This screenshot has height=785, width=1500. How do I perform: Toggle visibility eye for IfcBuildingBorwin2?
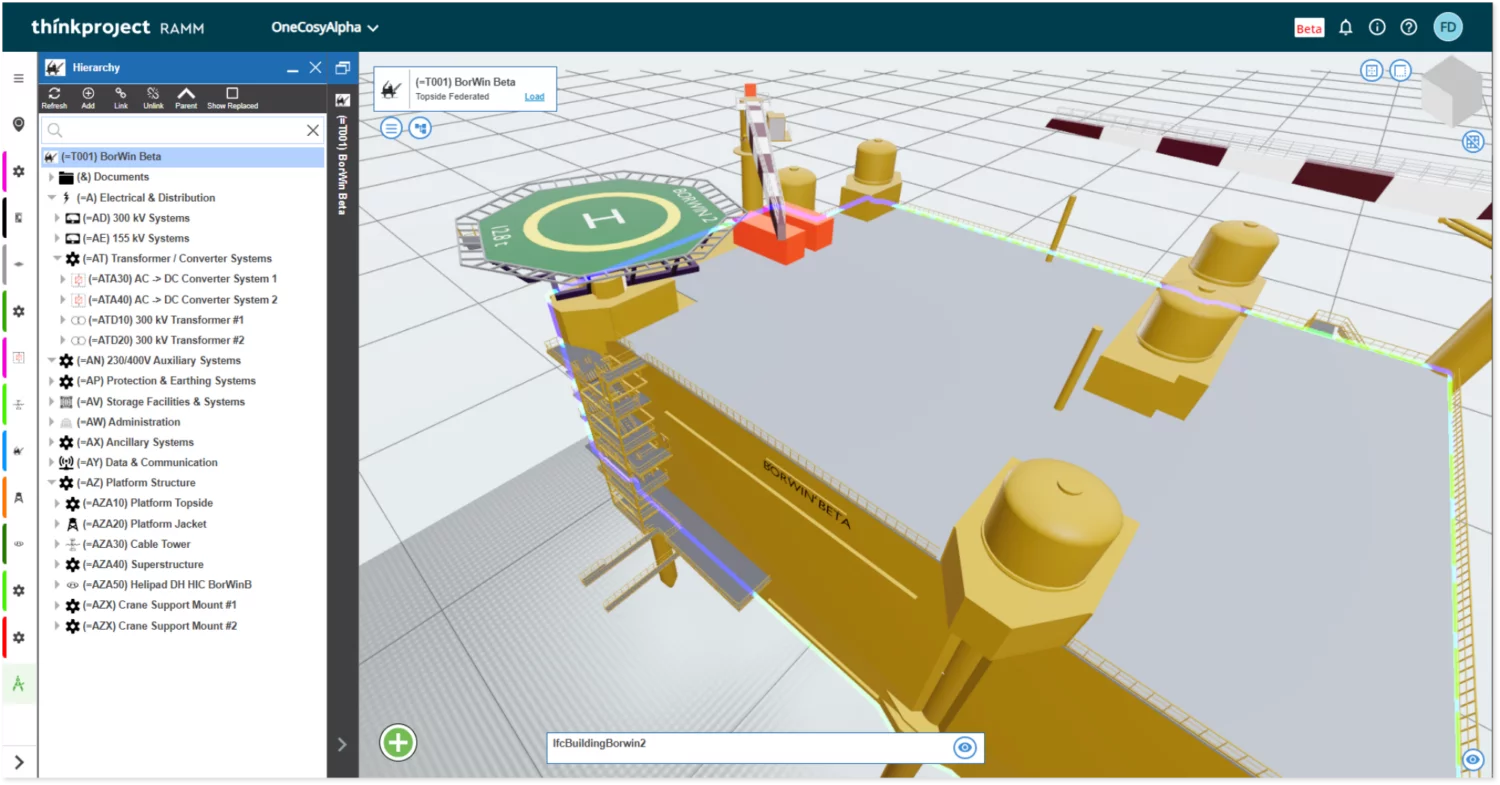click(964, 748)
